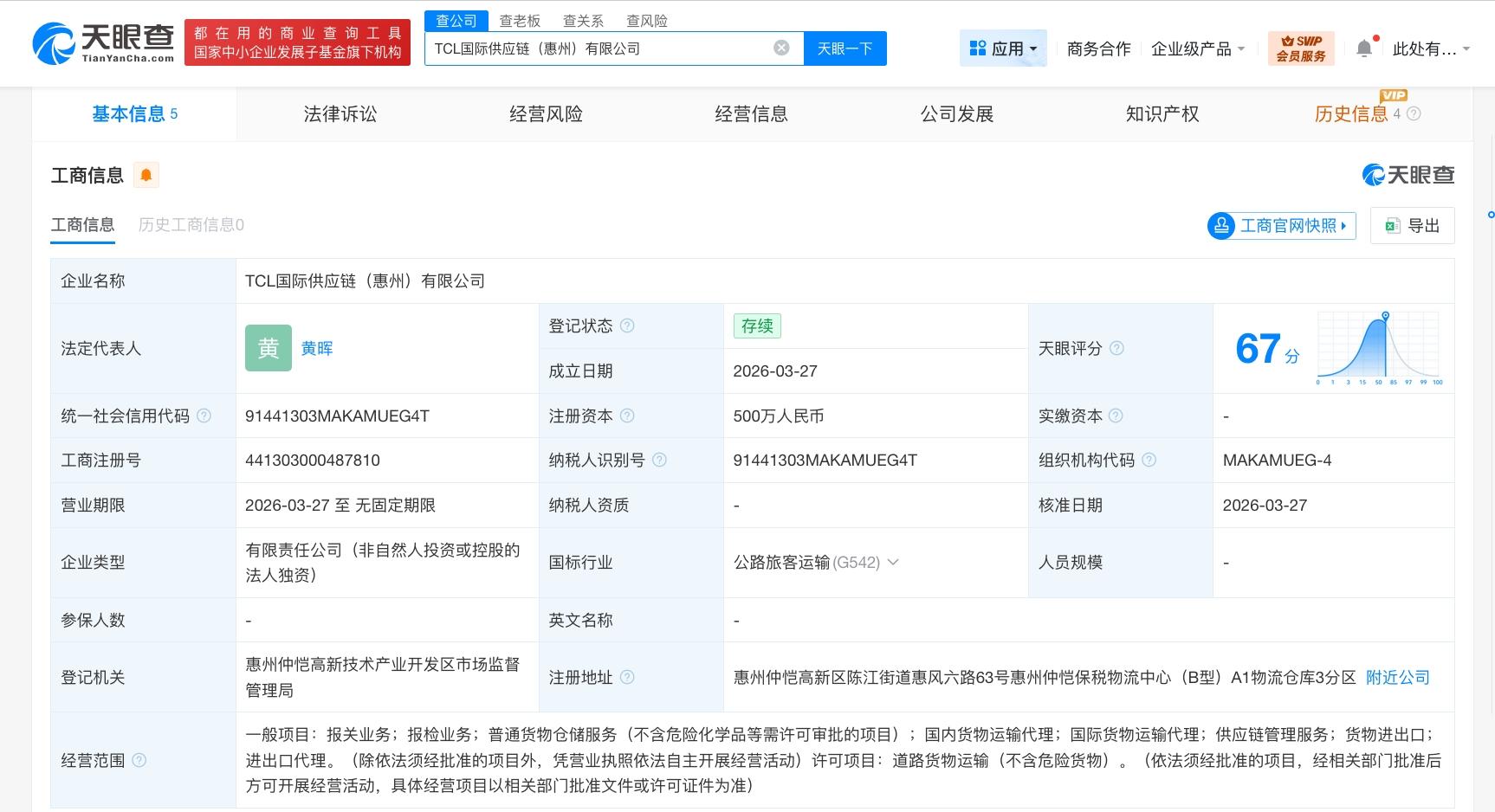Open the 历史工商信息 tab
The image size is (1495, 812).
pyautogui.click(x=190, y=225)
